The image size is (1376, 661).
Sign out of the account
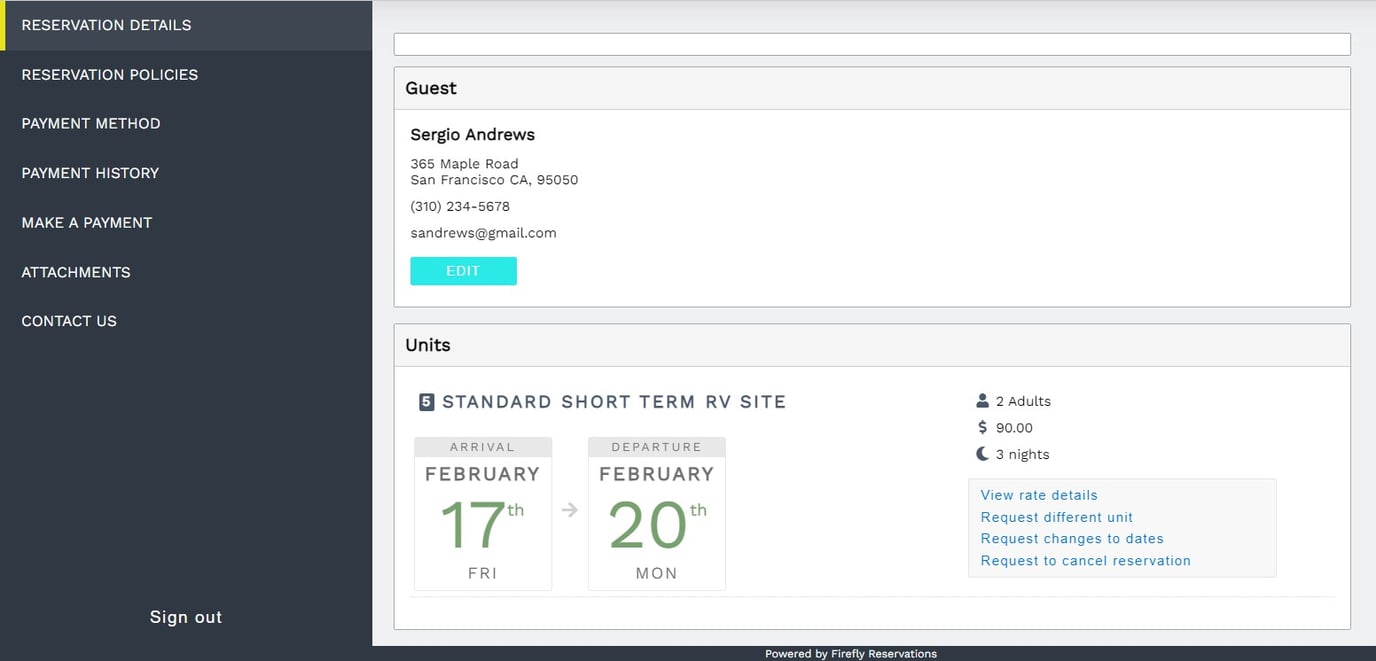click(x=186, y=617)
